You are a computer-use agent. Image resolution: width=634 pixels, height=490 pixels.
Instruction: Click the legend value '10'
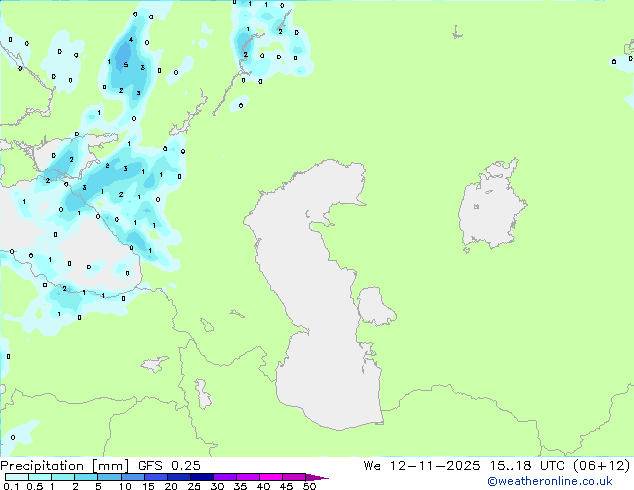pos(125,486)
